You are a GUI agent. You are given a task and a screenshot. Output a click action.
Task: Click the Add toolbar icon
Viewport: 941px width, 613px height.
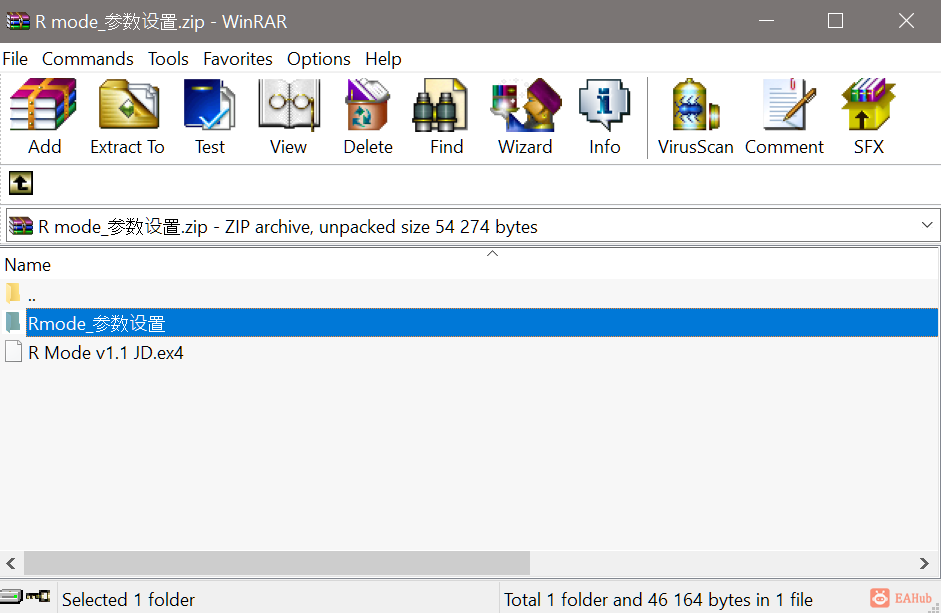44,104
